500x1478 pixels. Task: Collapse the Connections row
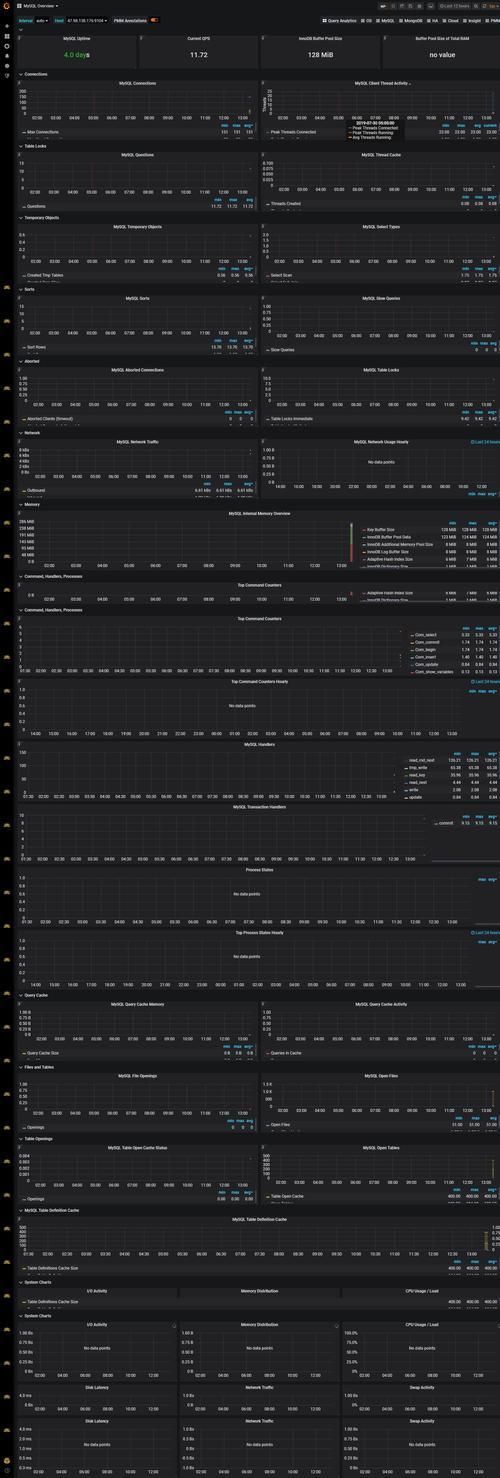coord(35,74)
